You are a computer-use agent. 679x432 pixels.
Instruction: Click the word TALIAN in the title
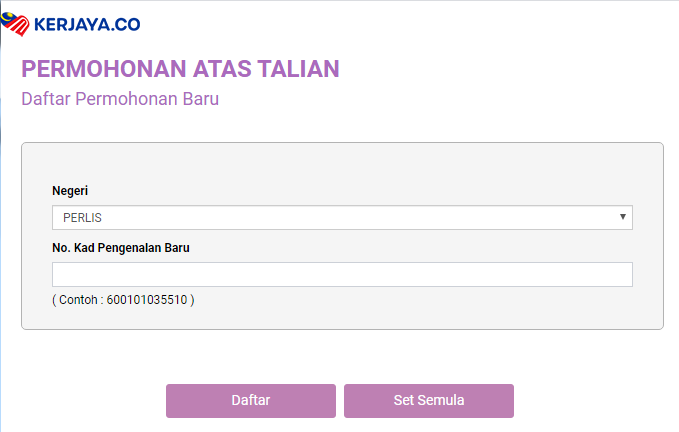click(296, 69)
